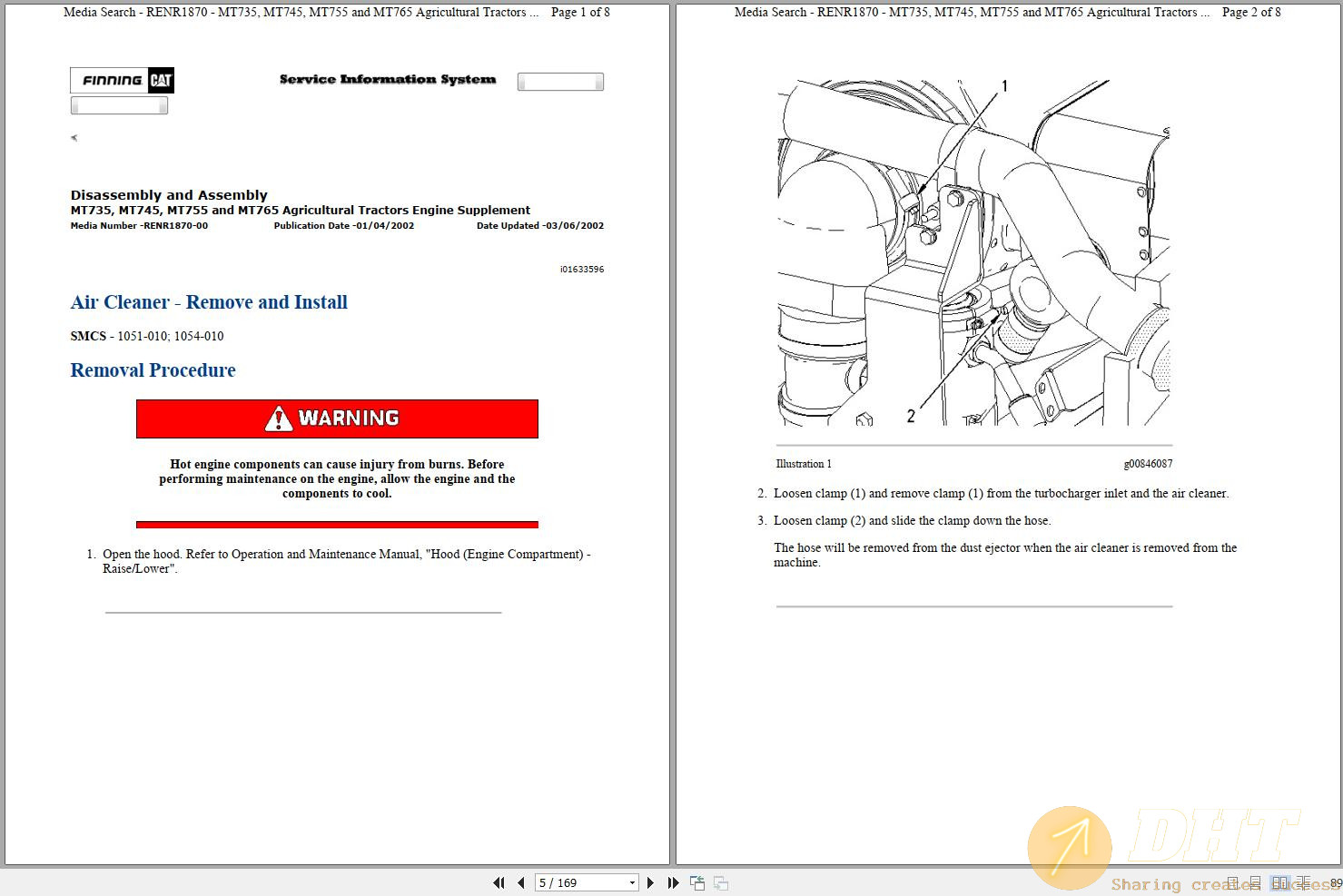The height and width of the screenshot is (896, 1343).
Task: Click the back navigation arrow under the logo
Action: [74, 137]
